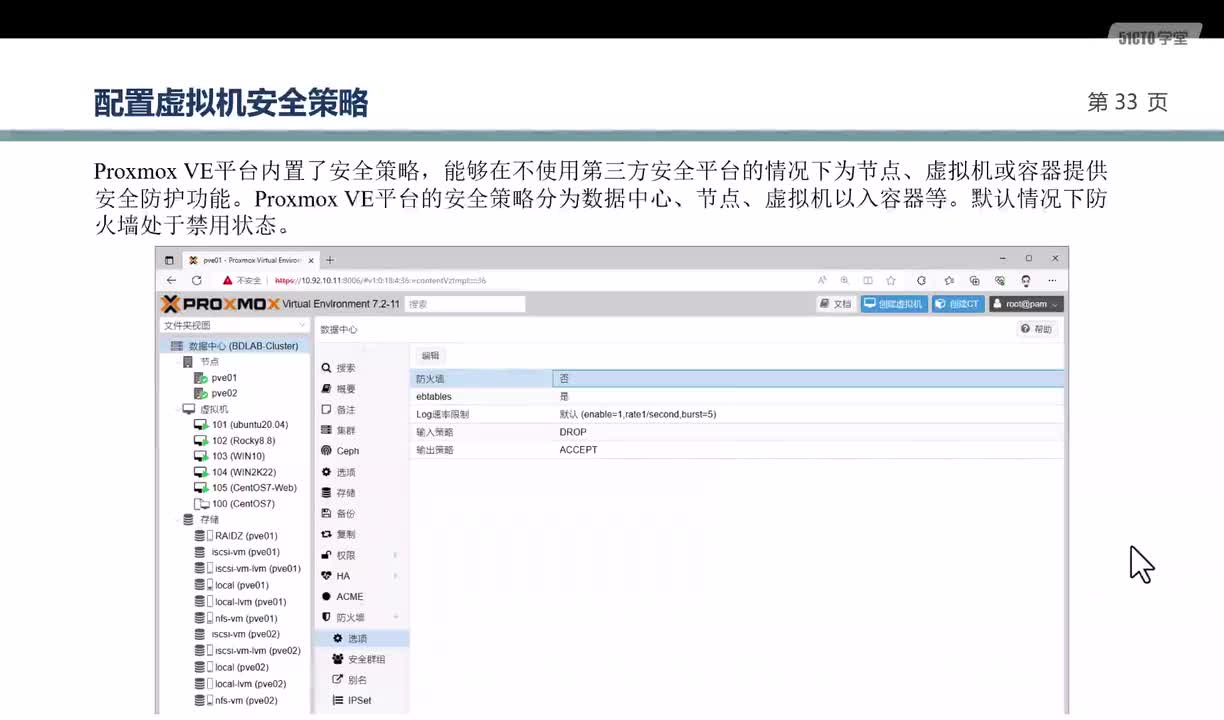
Task: Expand the 权限 permissions submenu arrow
Action: tap(396, 555)
